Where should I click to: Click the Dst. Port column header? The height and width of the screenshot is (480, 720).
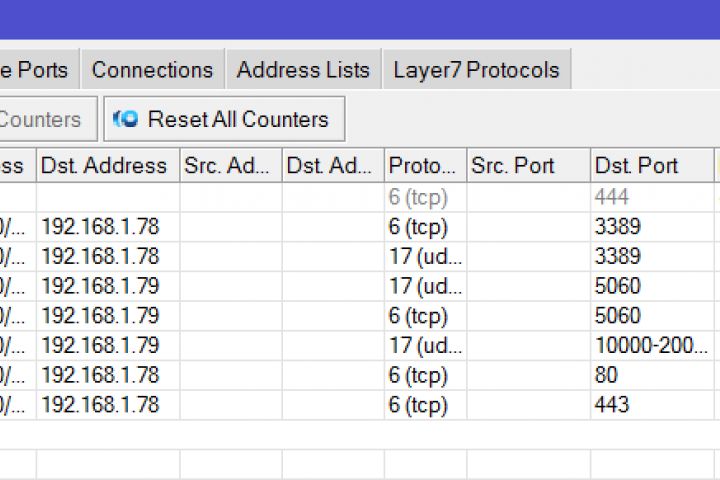pyautogui.click(x=636, y=166)
